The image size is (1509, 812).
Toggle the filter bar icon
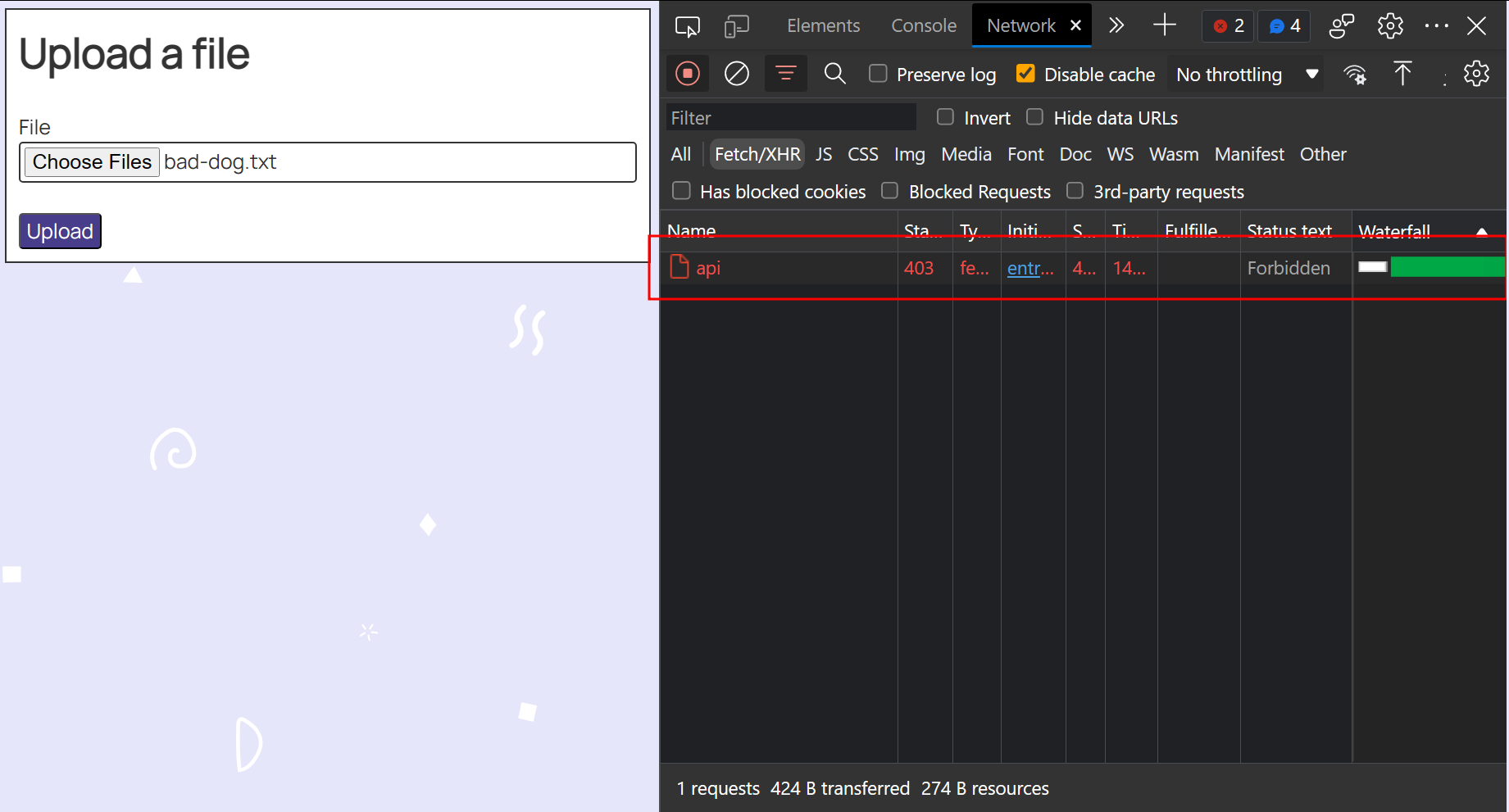785,74
